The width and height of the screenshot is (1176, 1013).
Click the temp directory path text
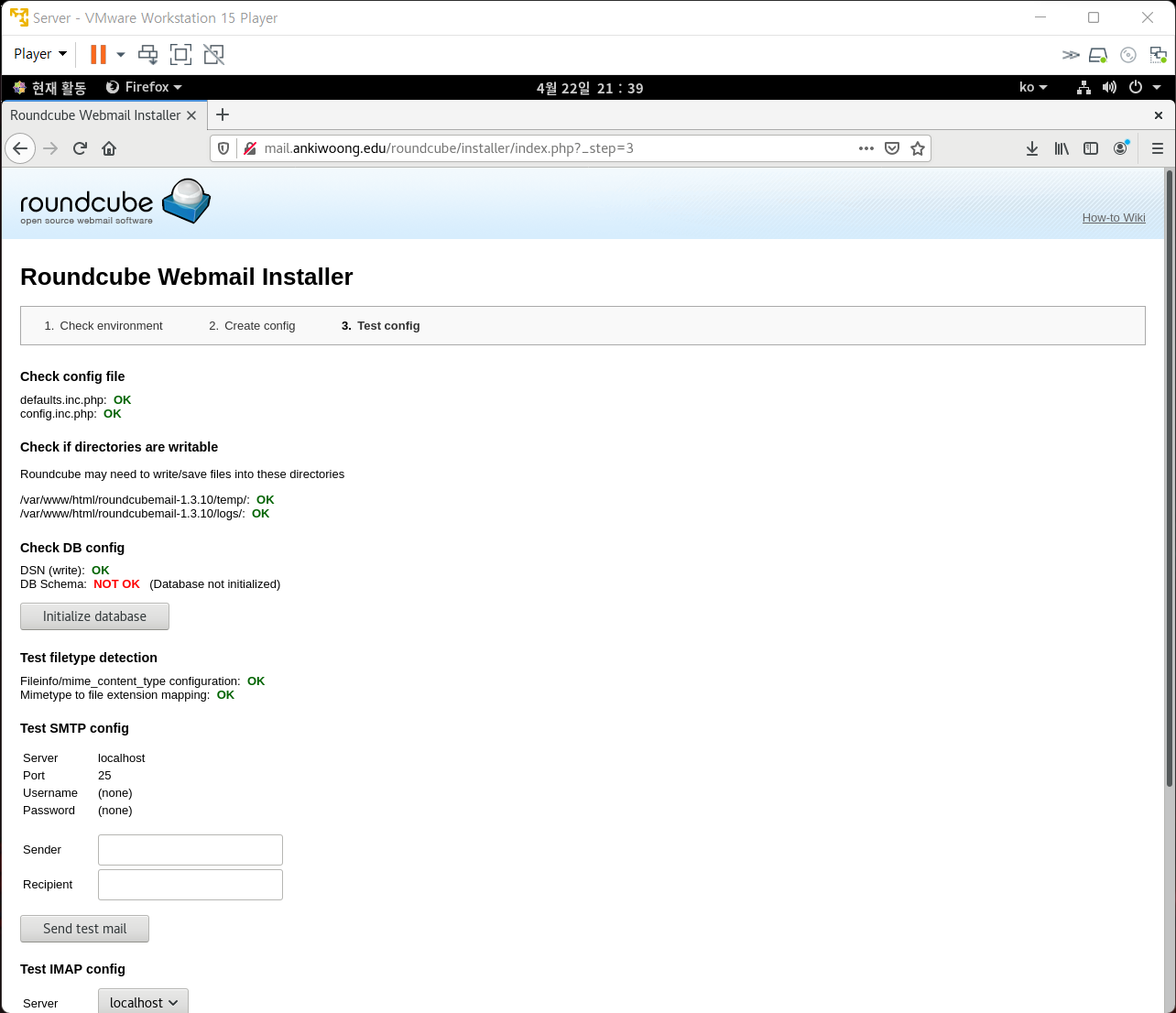click(135, 500)
